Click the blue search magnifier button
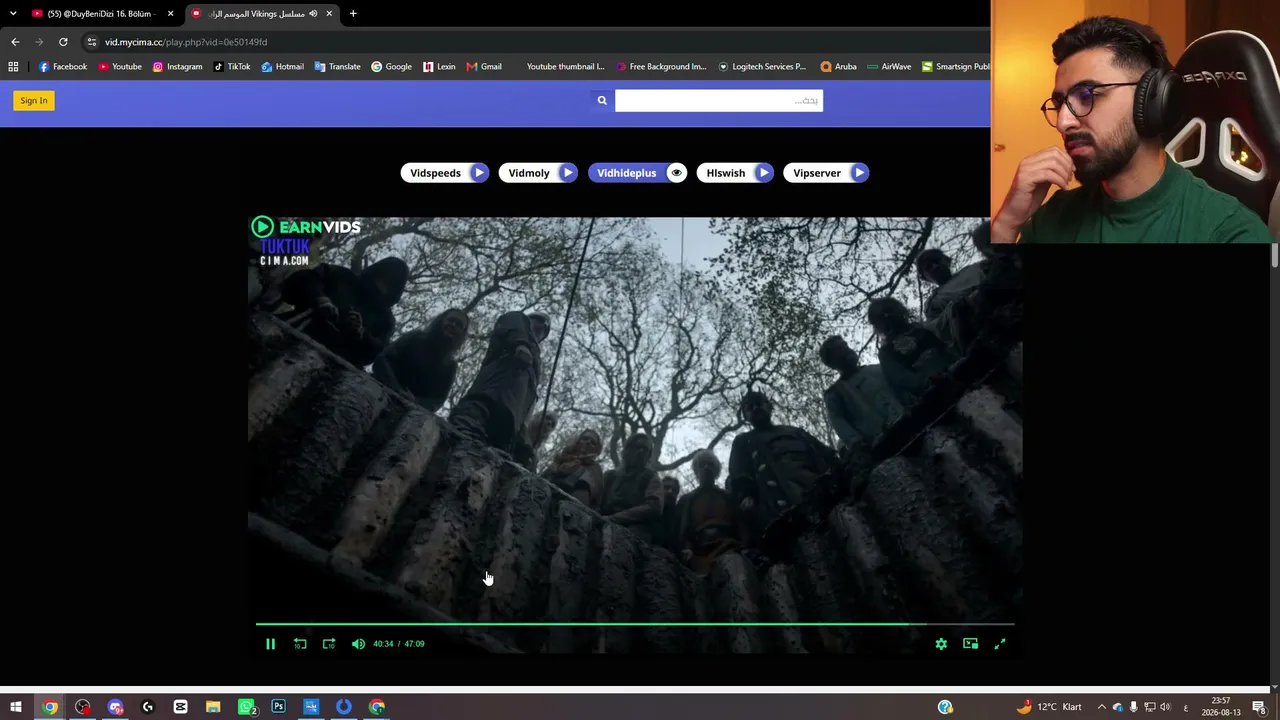This screenshot has width=1280, height=720. [x=602, y=100]
